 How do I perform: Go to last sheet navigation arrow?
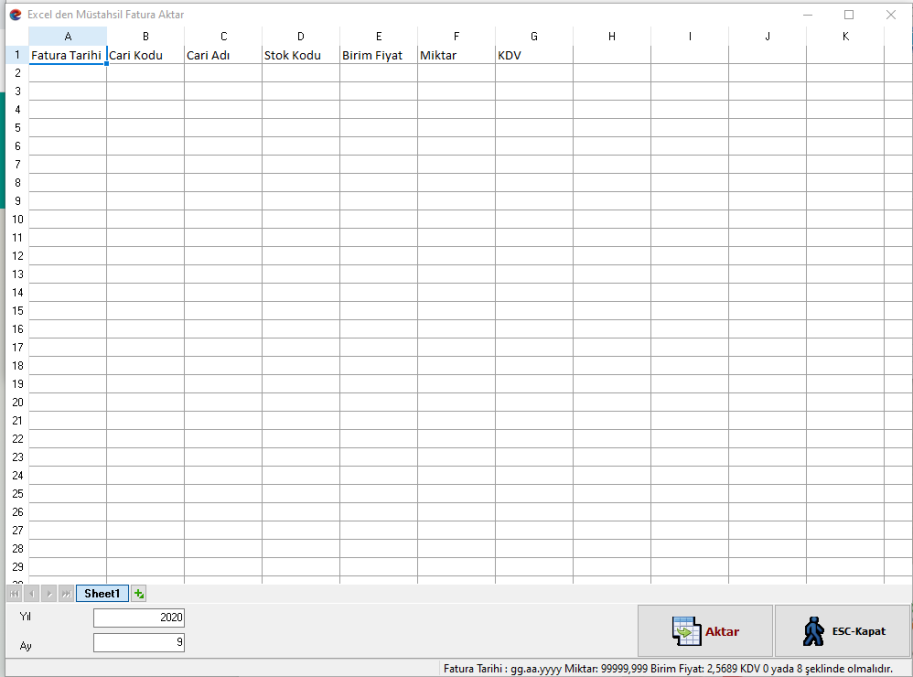(x=66, y=594)
